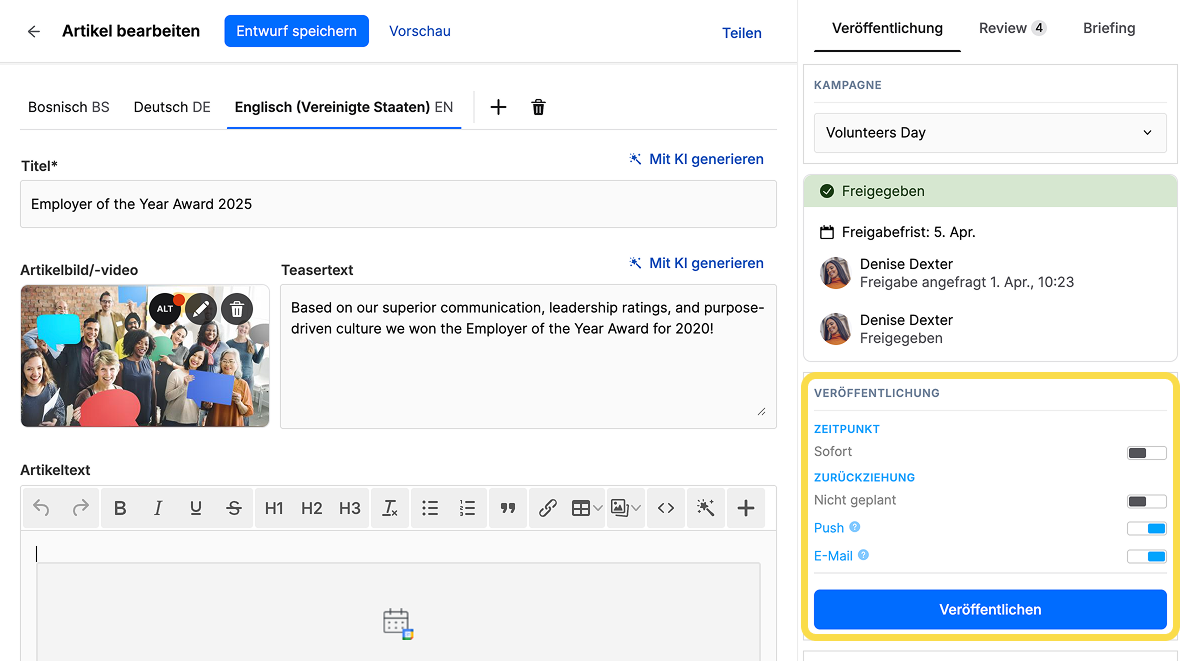Toggle strikethrough formatting

point(234,508)
